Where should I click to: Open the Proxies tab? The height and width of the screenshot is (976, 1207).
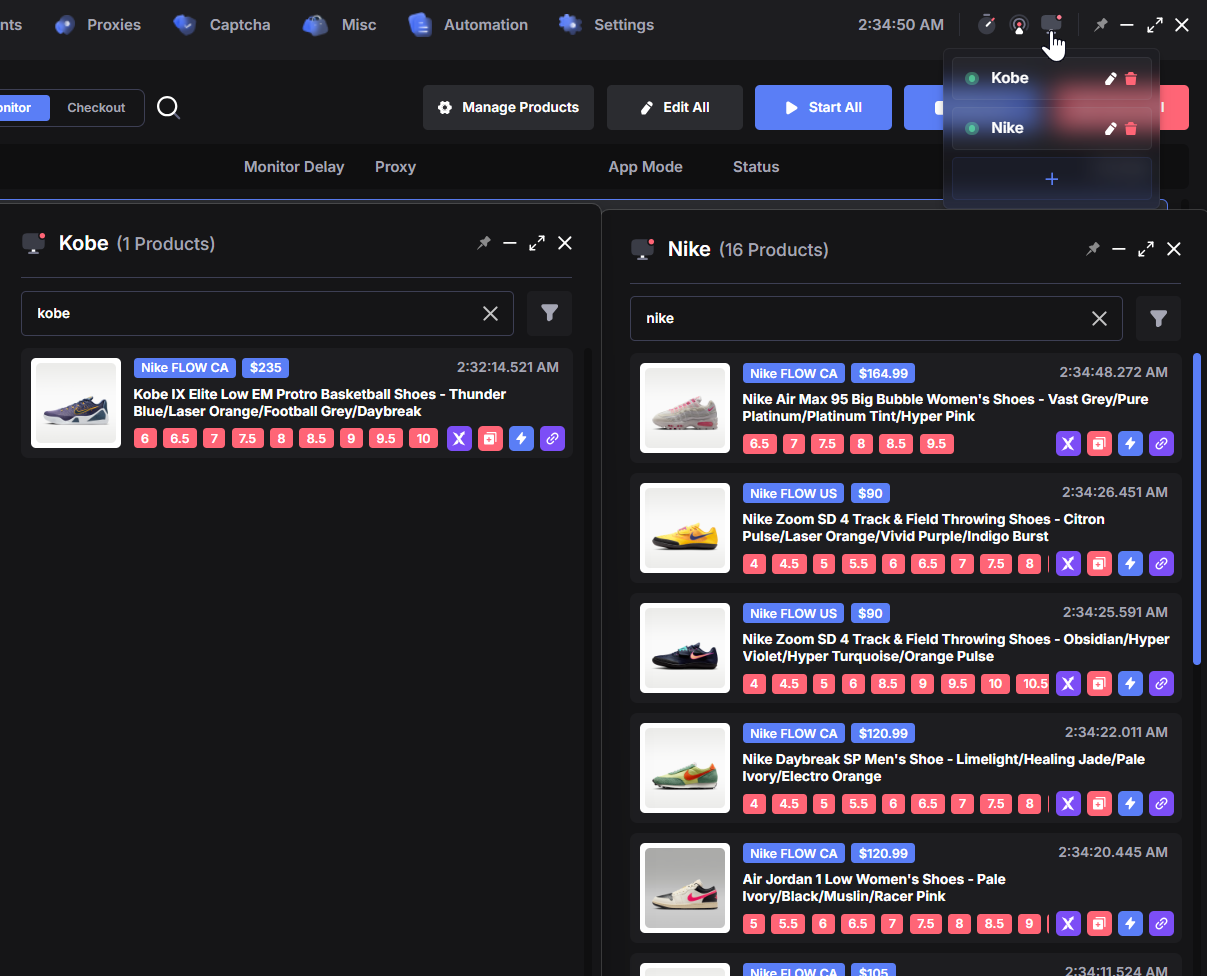97,25
